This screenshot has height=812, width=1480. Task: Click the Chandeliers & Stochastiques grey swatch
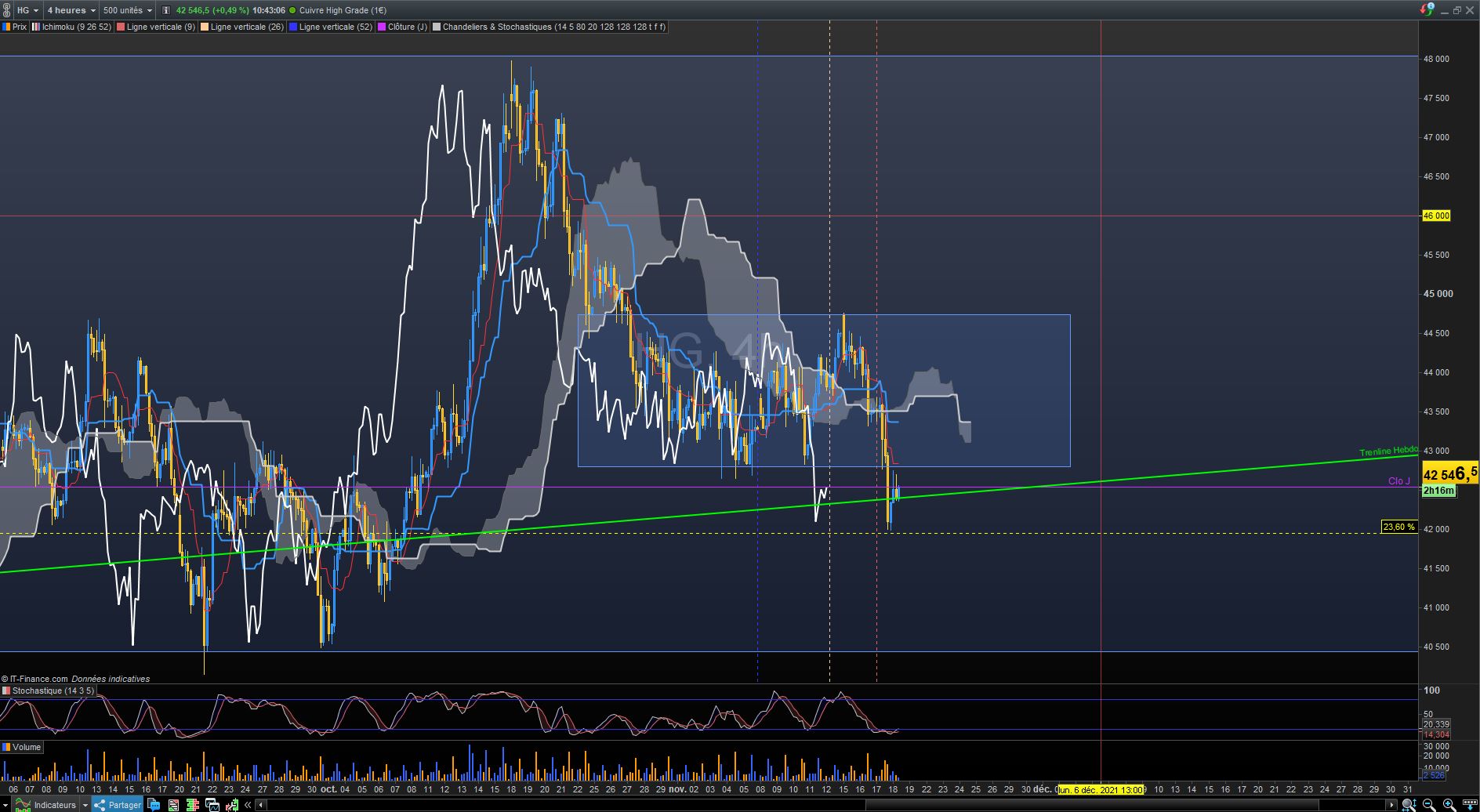[437, 27]
